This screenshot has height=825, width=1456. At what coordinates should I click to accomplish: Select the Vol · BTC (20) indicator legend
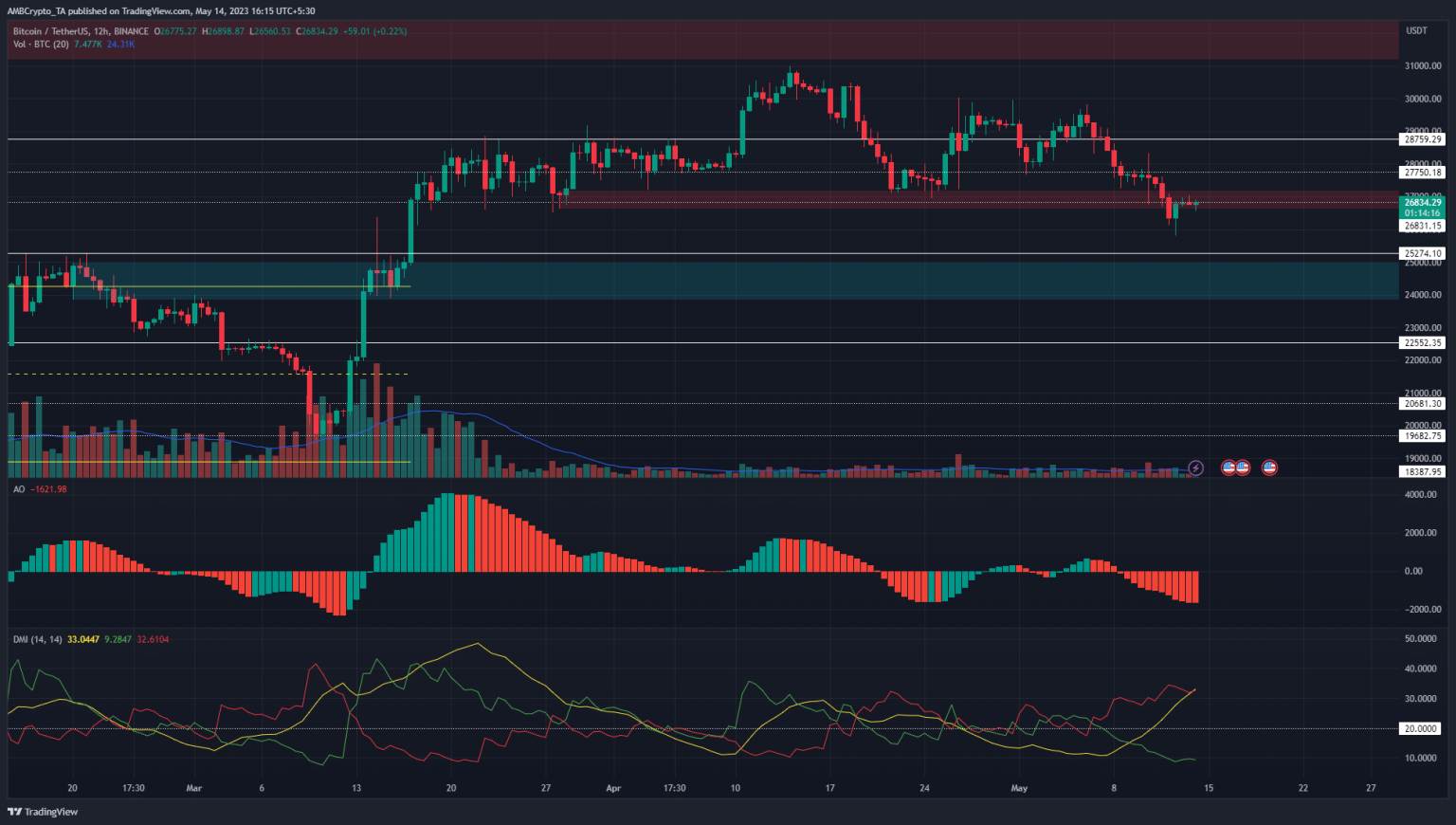pos(41,44)
